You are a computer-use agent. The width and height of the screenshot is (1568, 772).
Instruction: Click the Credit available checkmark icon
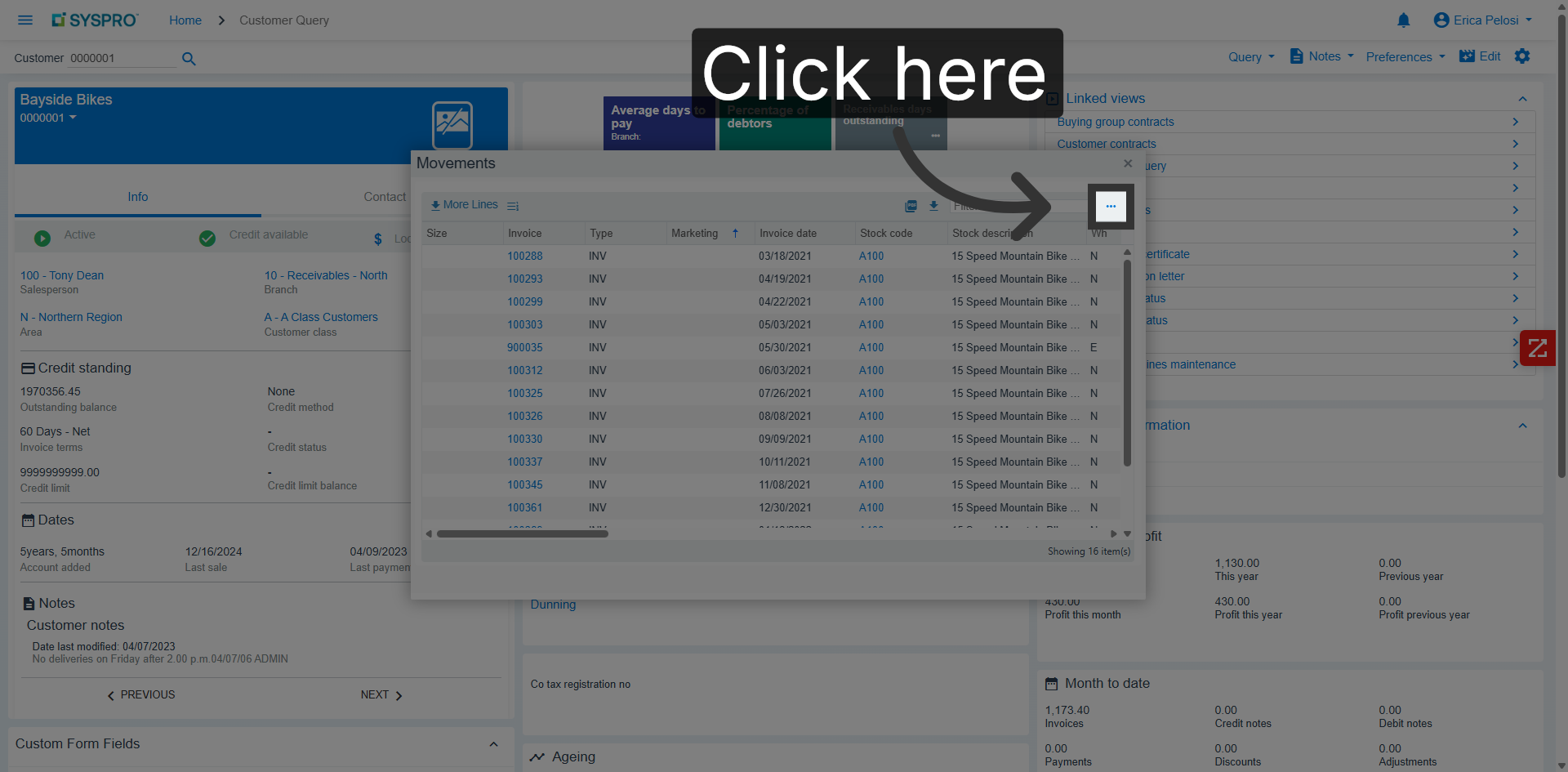click(x=207, y=238)
